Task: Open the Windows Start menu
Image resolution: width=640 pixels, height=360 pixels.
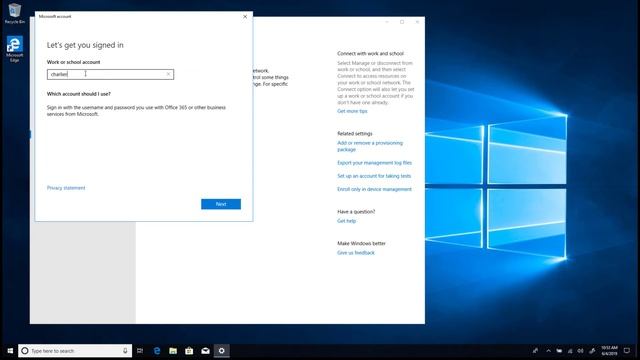Action: pyautogui.click(x=10, y=351)
